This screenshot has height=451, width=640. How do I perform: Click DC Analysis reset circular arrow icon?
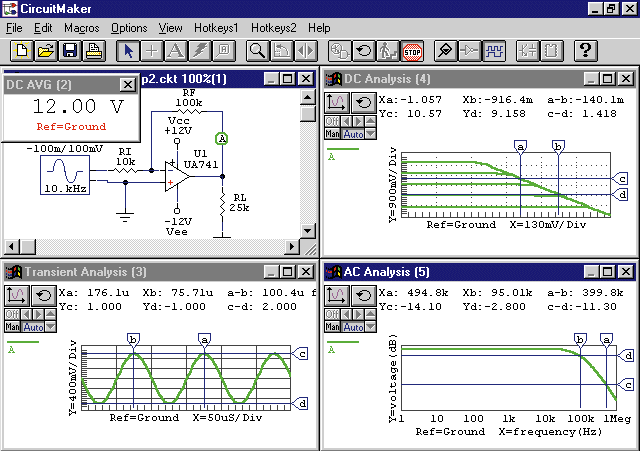(363, 102)
